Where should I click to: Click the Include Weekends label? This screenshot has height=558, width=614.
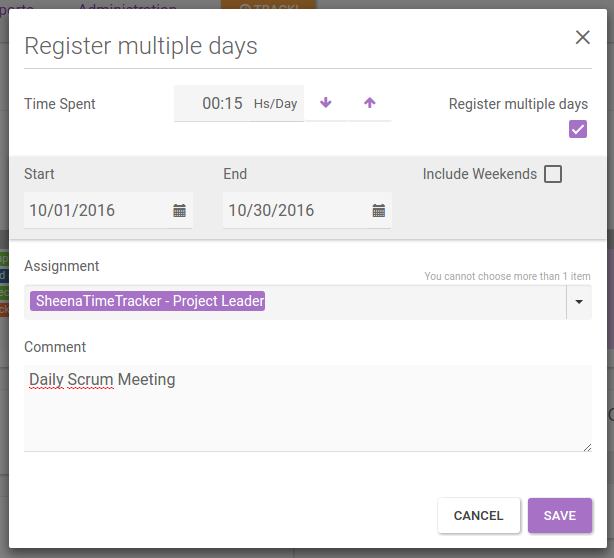pos(479,174)
